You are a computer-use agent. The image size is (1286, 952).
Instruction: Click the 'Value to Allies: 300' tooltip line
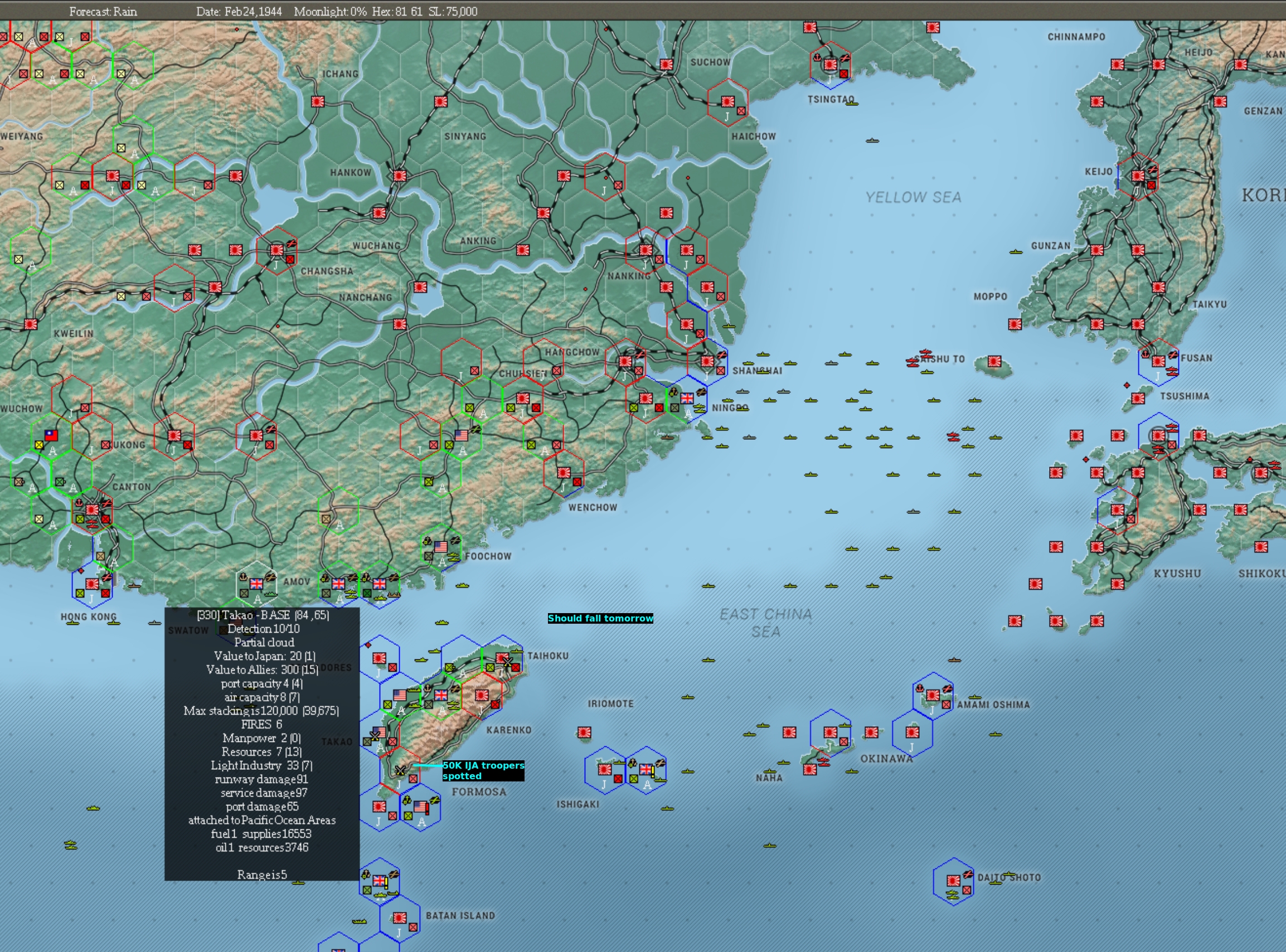(262, 669)
